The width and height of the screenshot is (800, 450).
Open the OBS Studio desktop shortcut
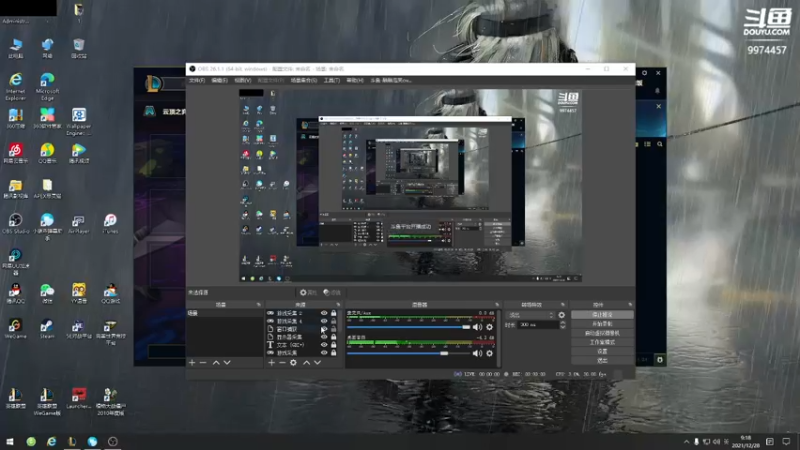15,223
